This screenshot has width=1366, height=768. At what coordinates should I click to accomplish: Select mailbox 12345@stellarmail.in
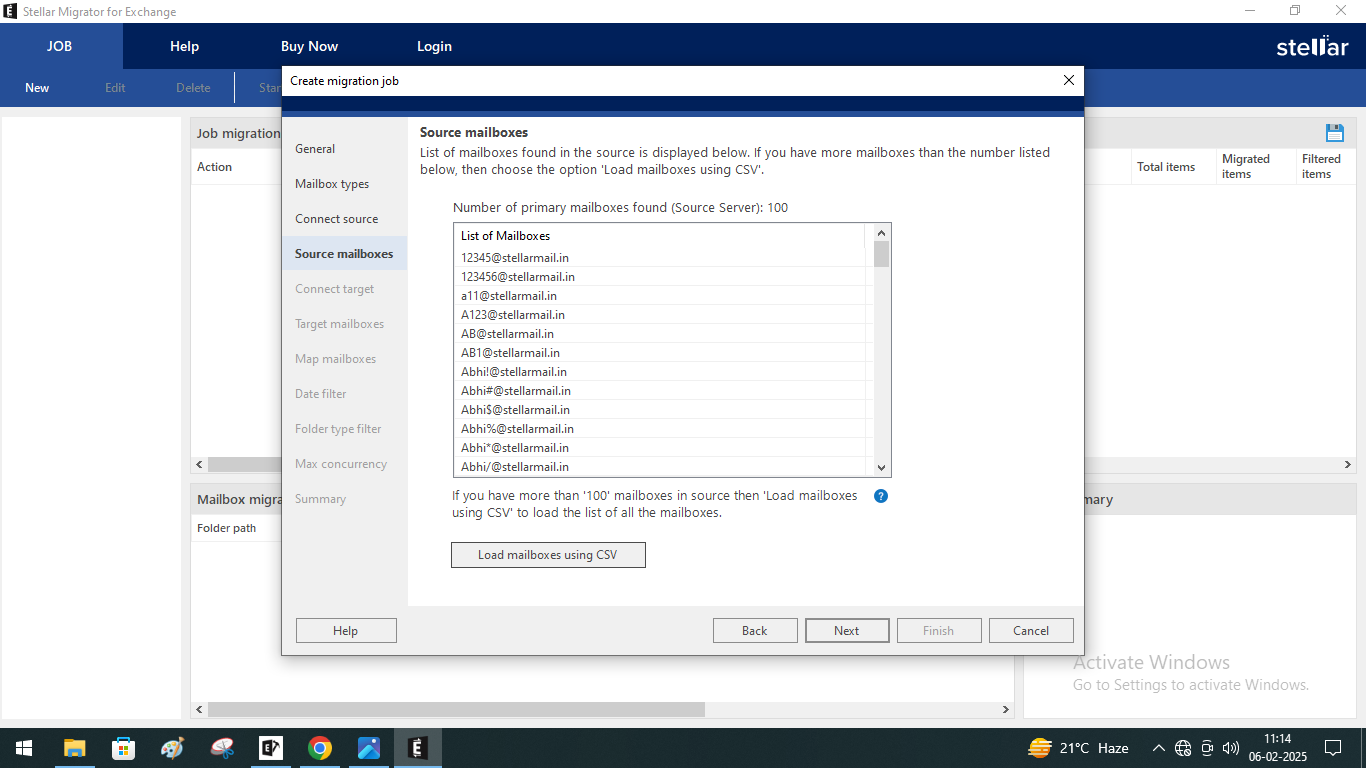[x=662, y=258]
